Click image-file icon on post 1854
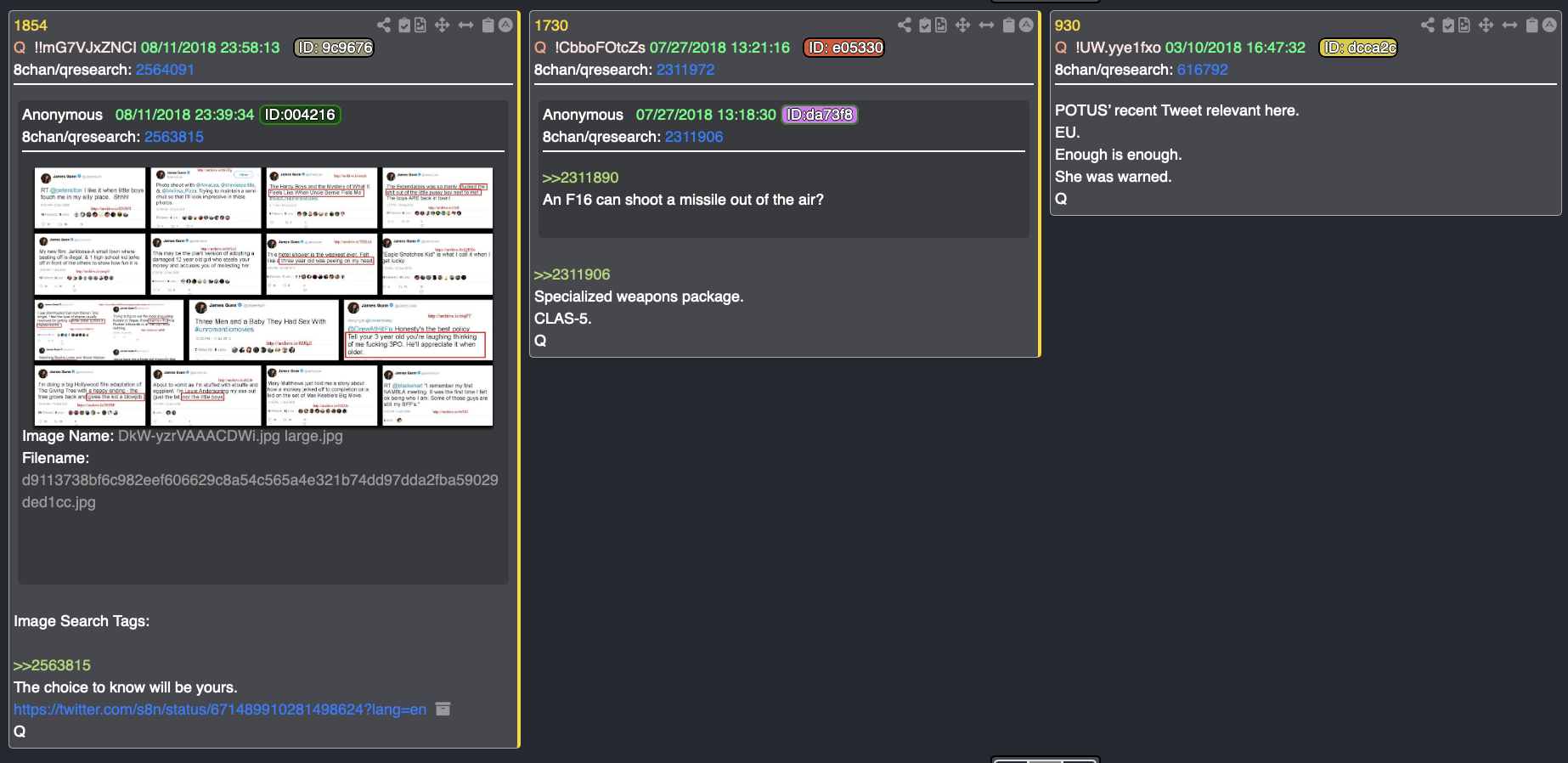Screen dimensions: 1568x763 (x=420, y=25)
